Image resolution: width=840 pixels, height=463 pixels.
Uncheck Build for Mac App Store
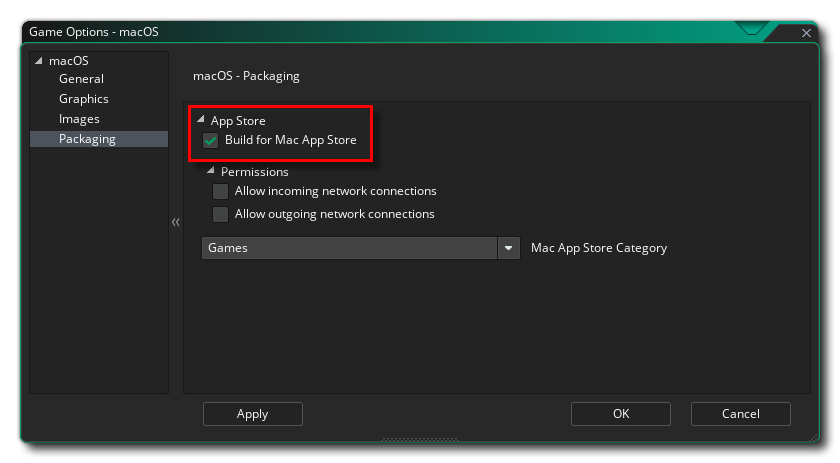pyautogui.click(x=211, y=140)
